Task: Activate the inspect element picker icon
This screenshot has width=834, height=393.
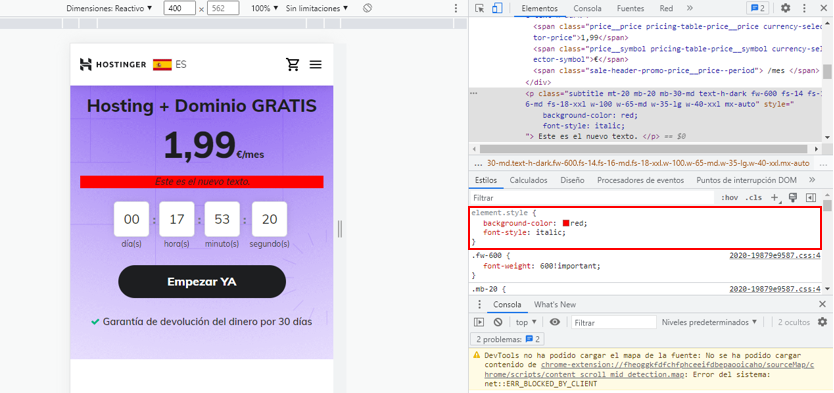Action: pos(480,8)
